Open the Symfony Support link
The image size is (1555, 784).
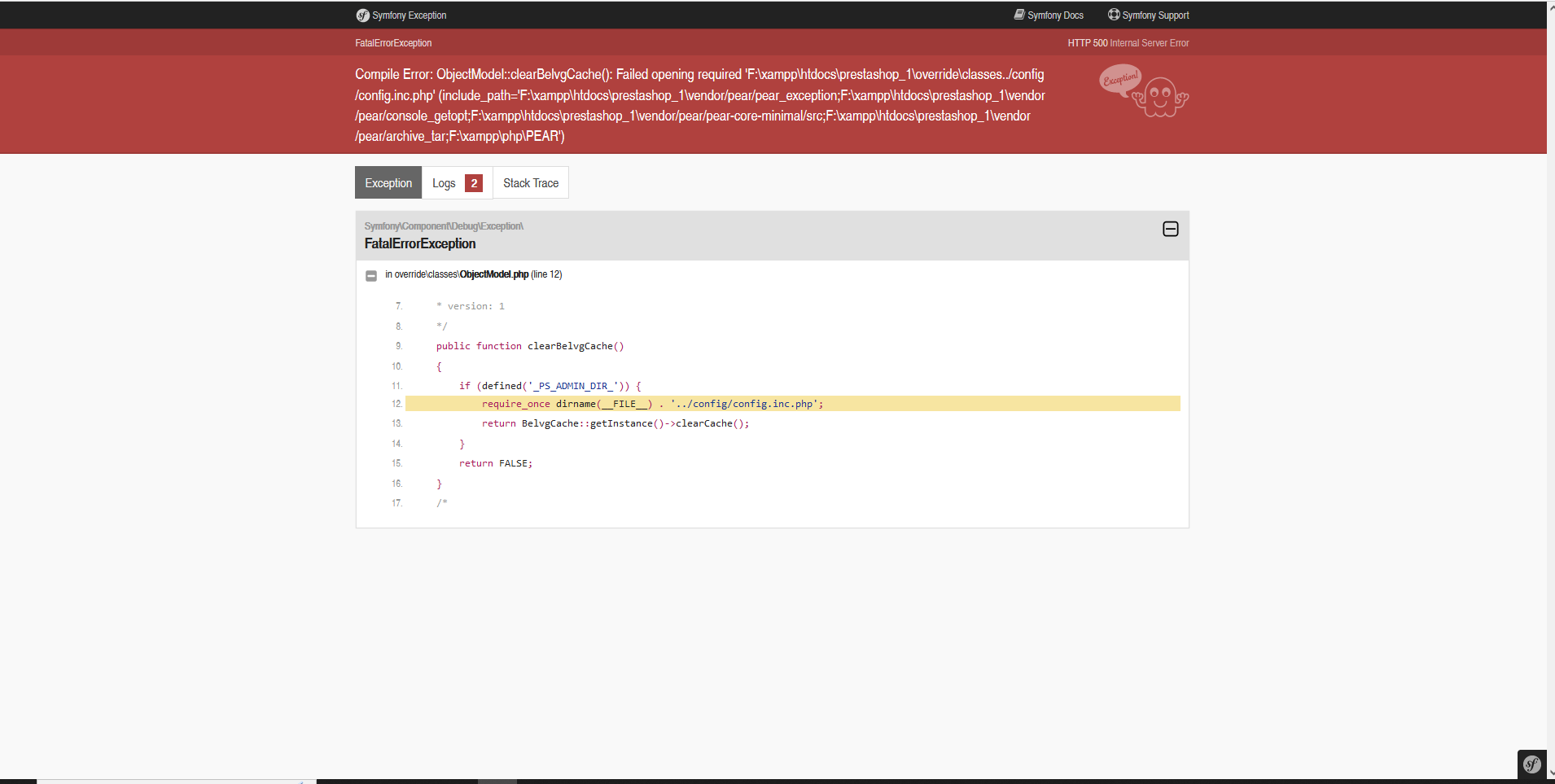(x=1149, y=15)
